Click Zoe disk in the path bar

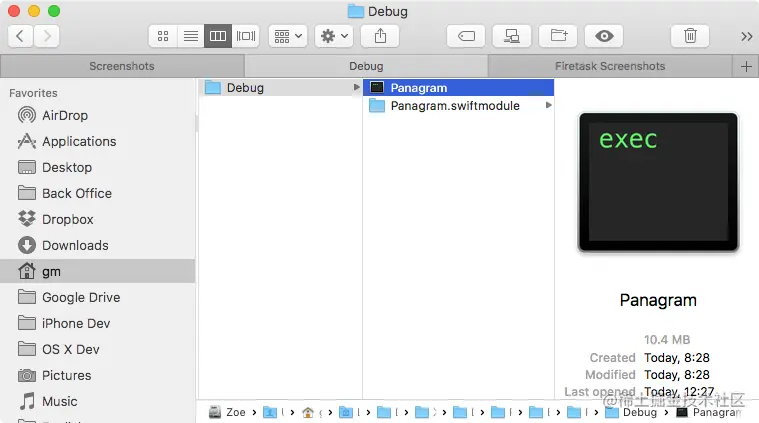click(227, 412)
